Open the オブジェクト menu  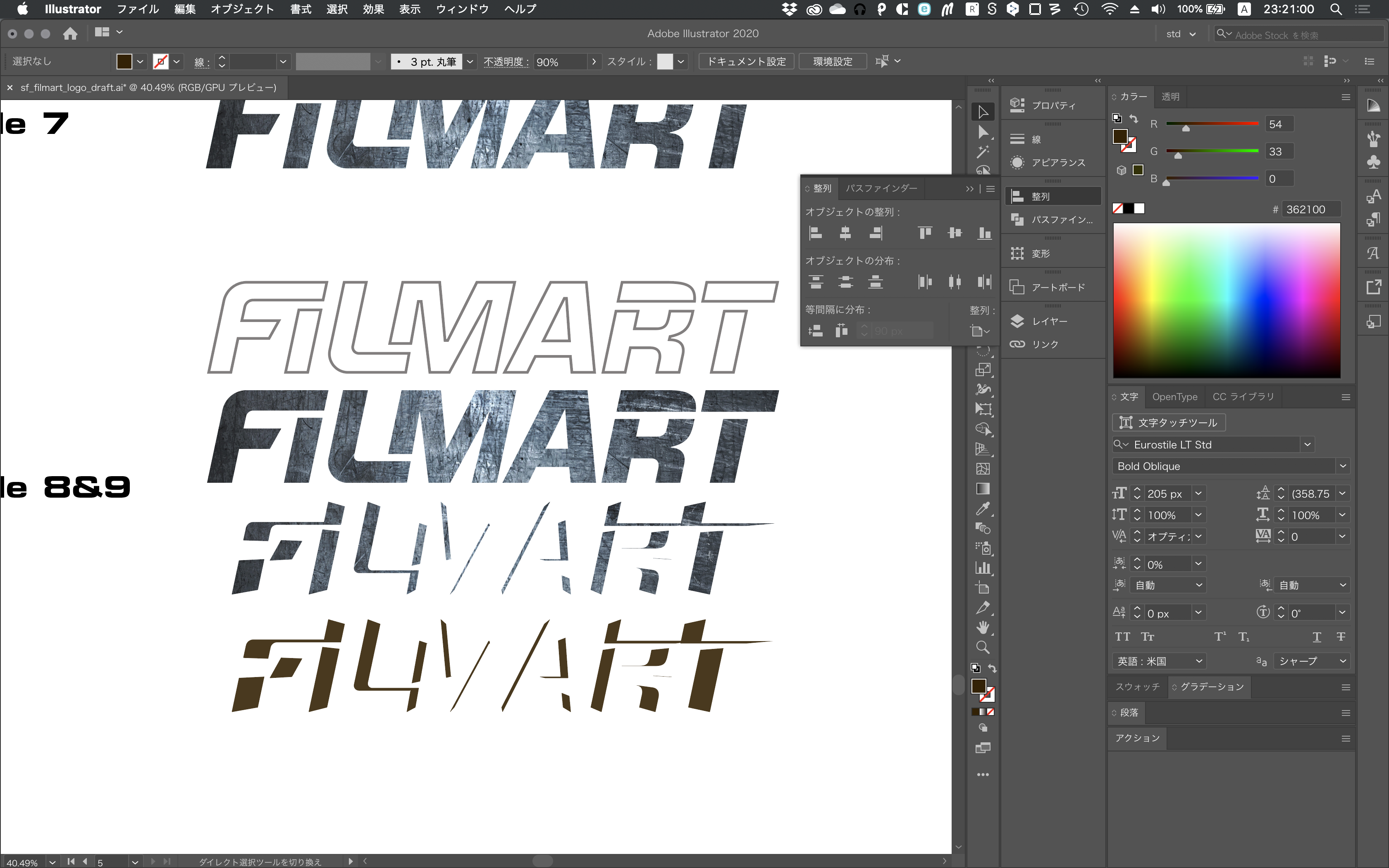[x=242, y=9]
